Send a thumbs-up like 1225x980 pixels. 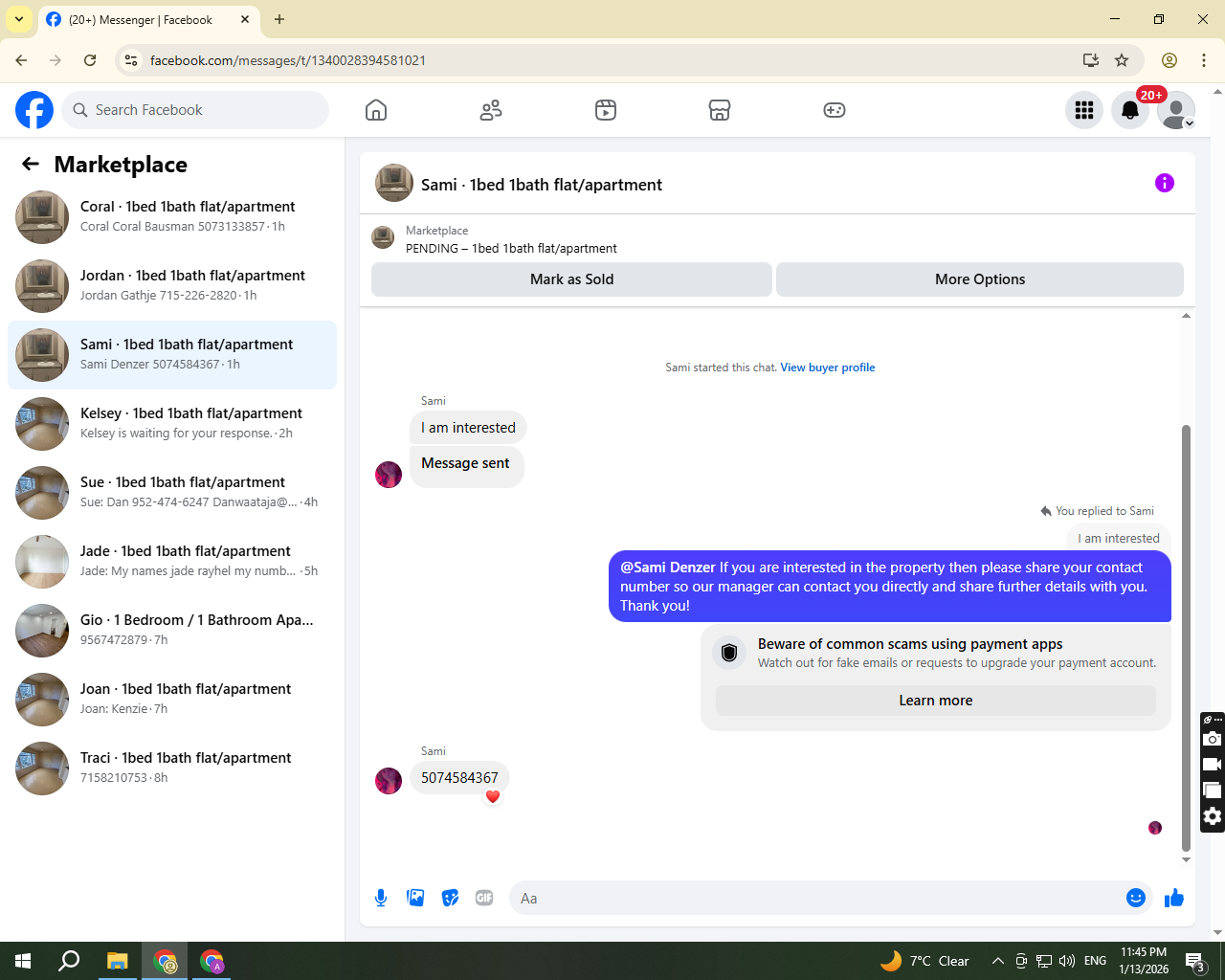pos(1174,898)
